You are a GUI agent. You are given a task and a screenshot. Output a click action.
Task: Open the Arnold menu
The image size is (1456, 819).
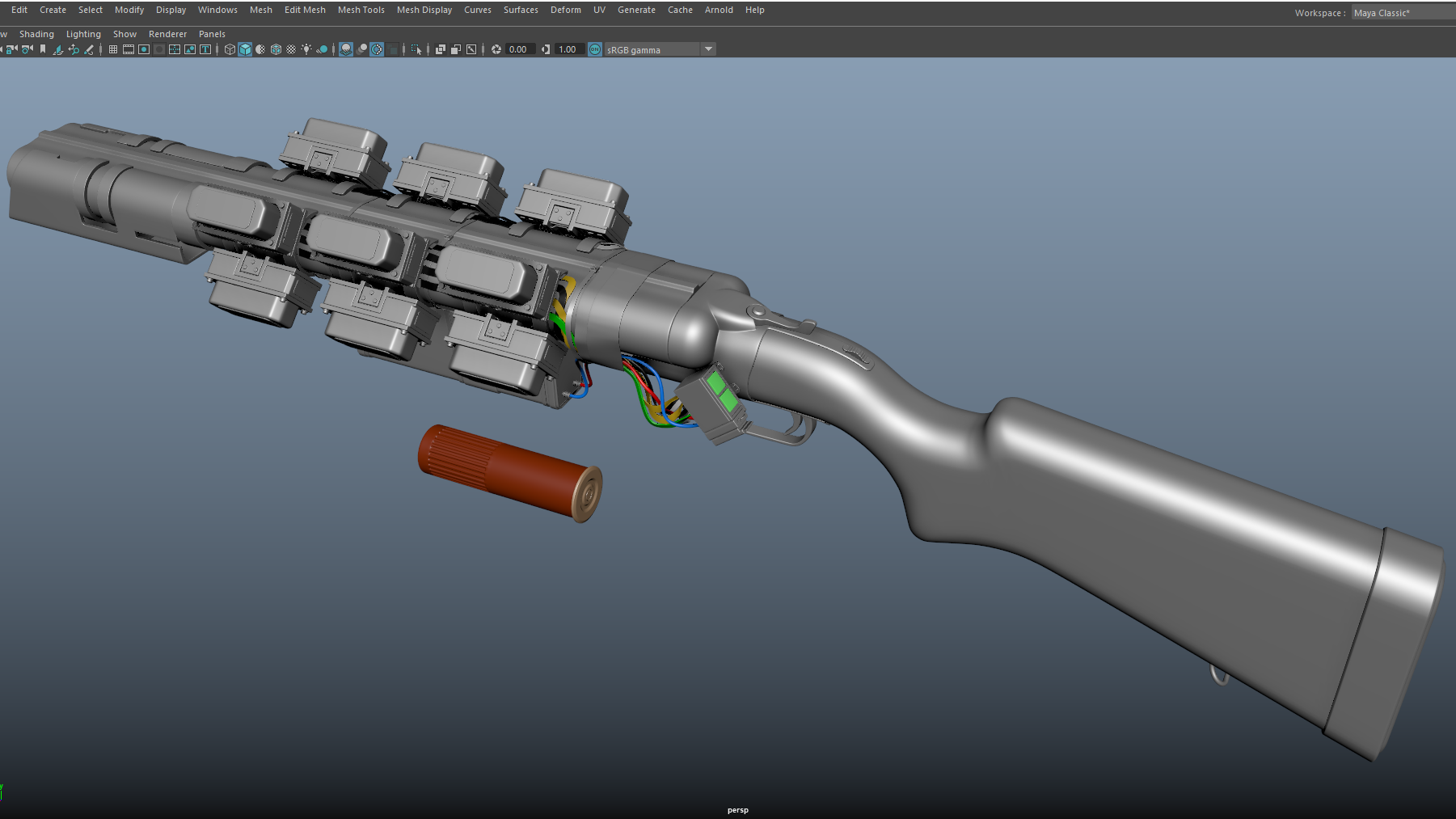(x=719, y=10)
